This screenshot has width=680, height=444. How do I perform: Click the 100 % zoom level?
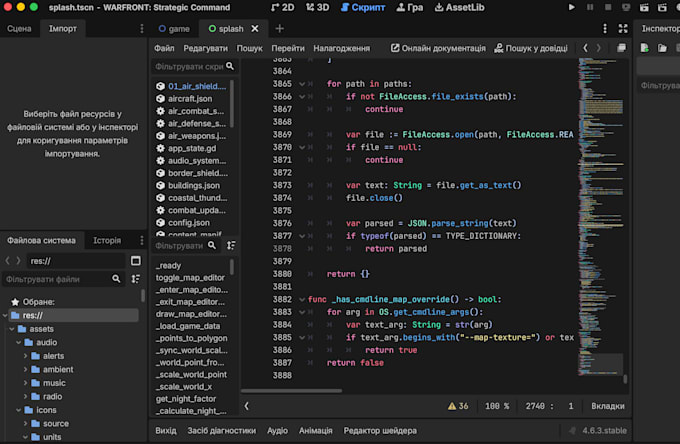[497, 406]
